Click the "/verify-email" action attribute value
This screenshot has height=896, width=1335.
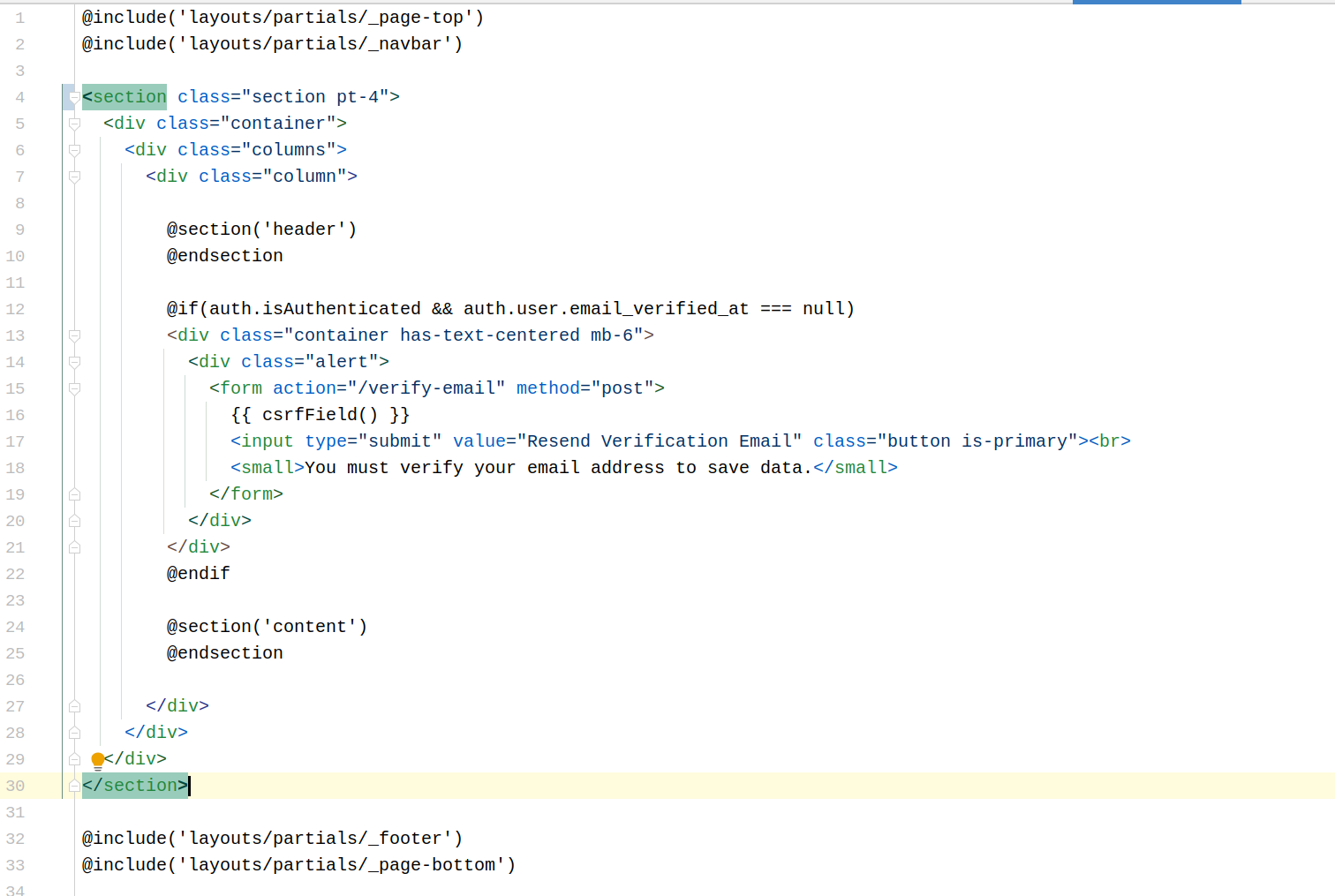point(426,388)
